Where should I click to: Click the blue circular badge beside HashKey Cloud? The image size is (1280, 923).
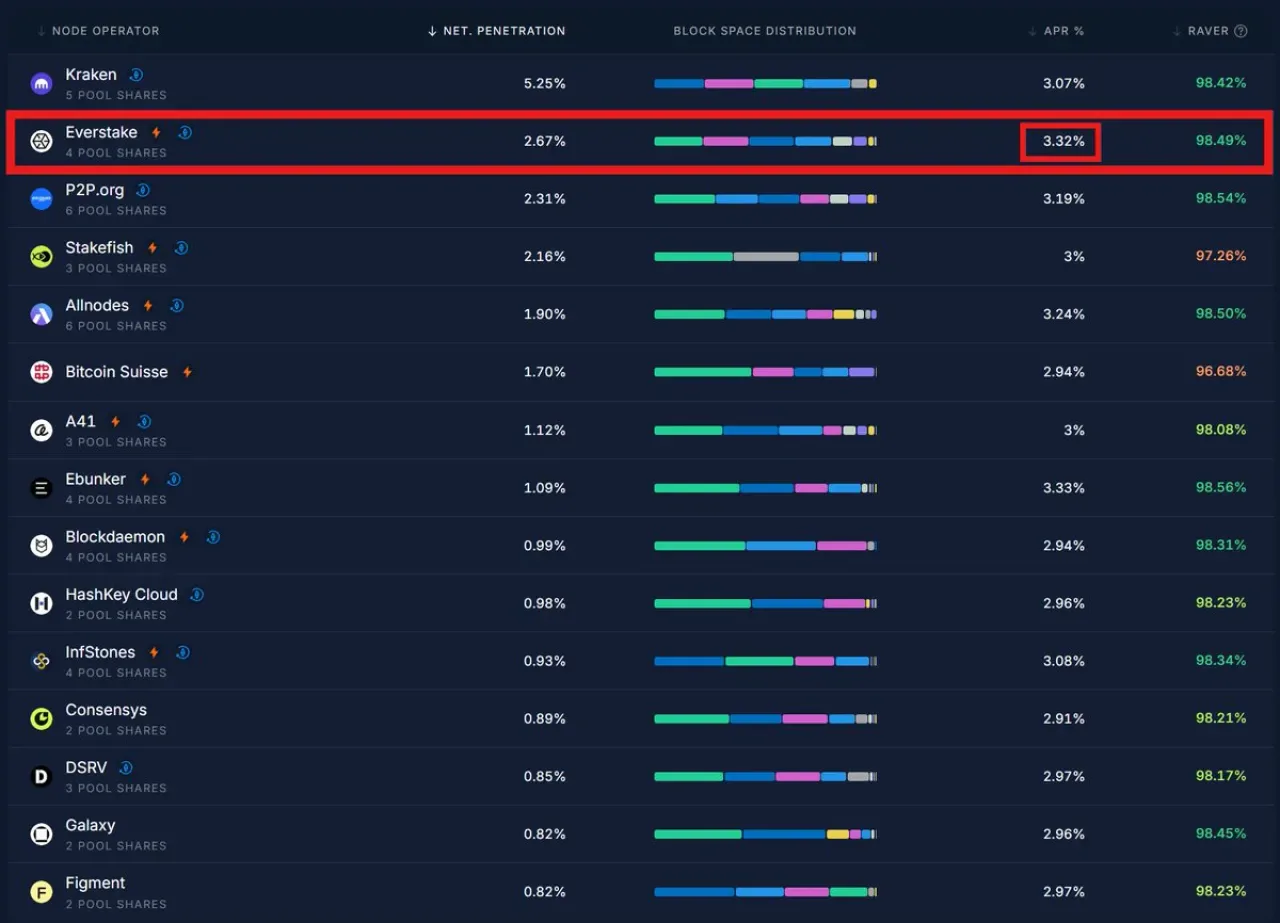[x=197, y=595]
